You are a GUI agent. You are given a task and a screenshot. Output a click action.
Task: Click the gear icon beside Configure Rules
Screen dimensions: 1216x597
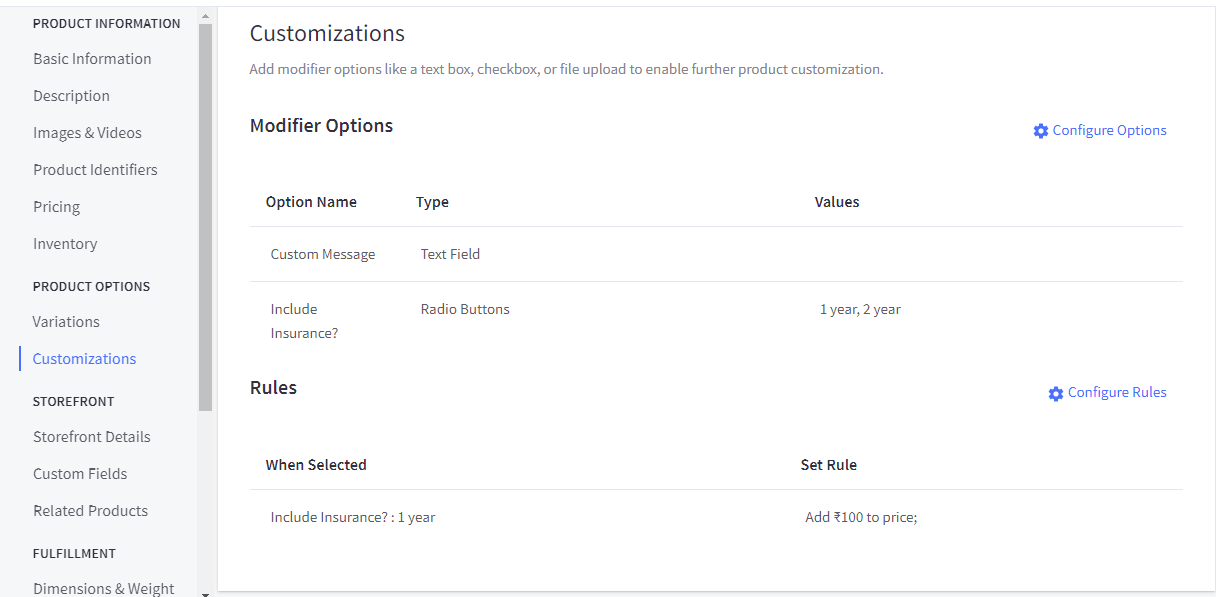click(1056, 393)
